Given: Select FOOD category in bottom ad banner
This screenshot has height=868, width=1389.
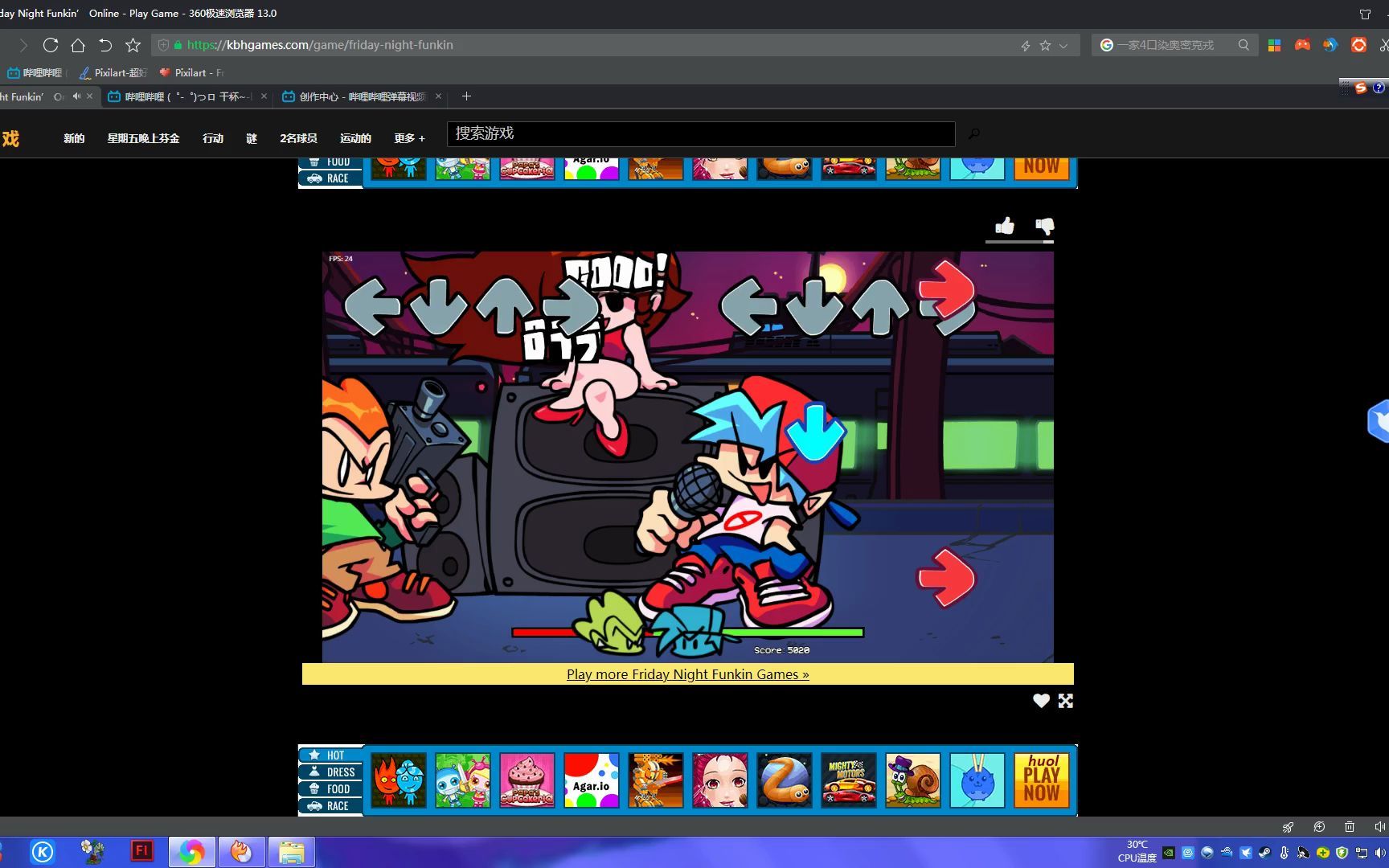Looking at the screenshot, I should coord(331,789).
